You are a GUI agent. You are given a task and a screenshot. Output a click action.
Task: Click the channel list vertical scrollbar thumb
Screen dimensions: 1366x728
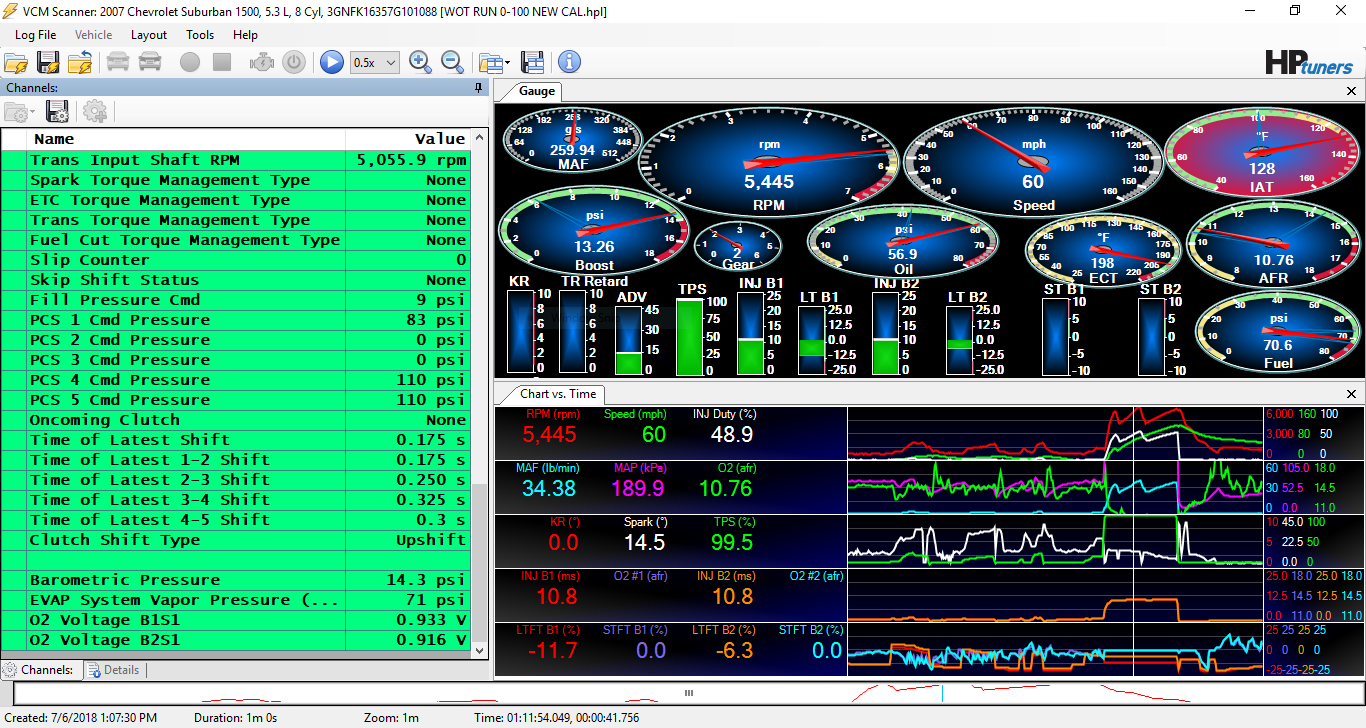[x=479, y=562]
